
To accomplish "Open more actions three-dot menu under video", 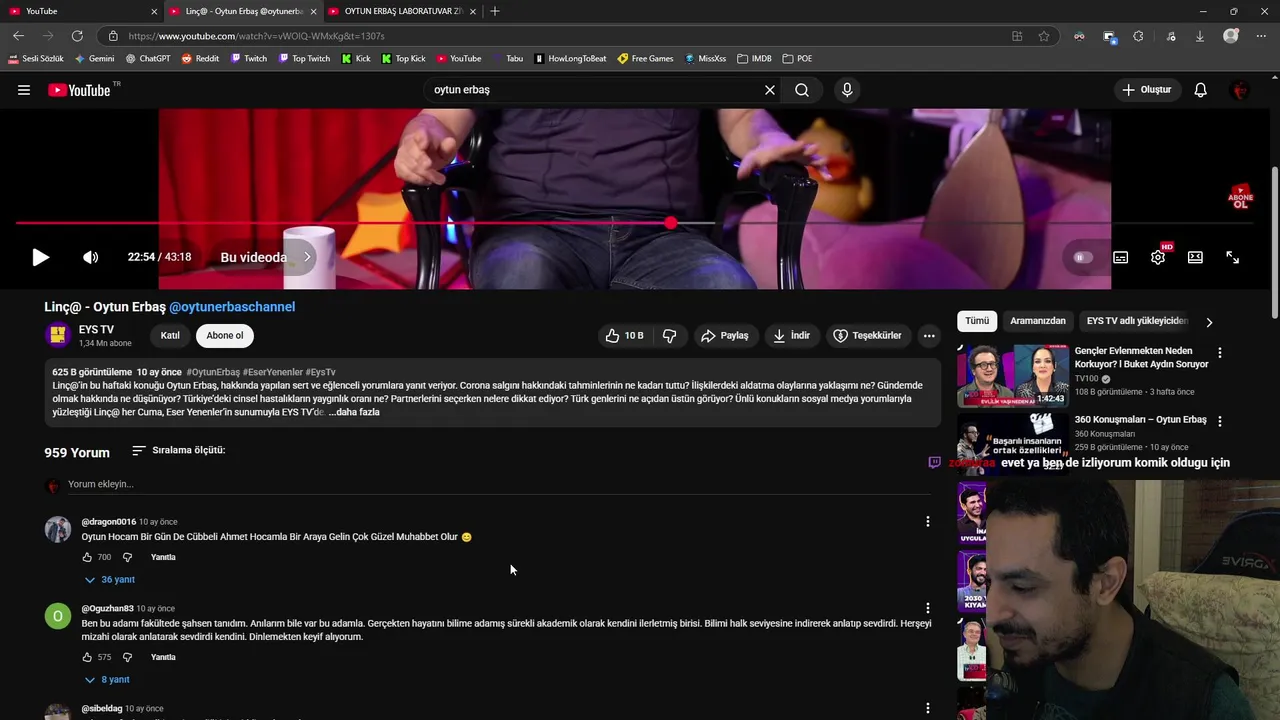I will coord(929,336).
